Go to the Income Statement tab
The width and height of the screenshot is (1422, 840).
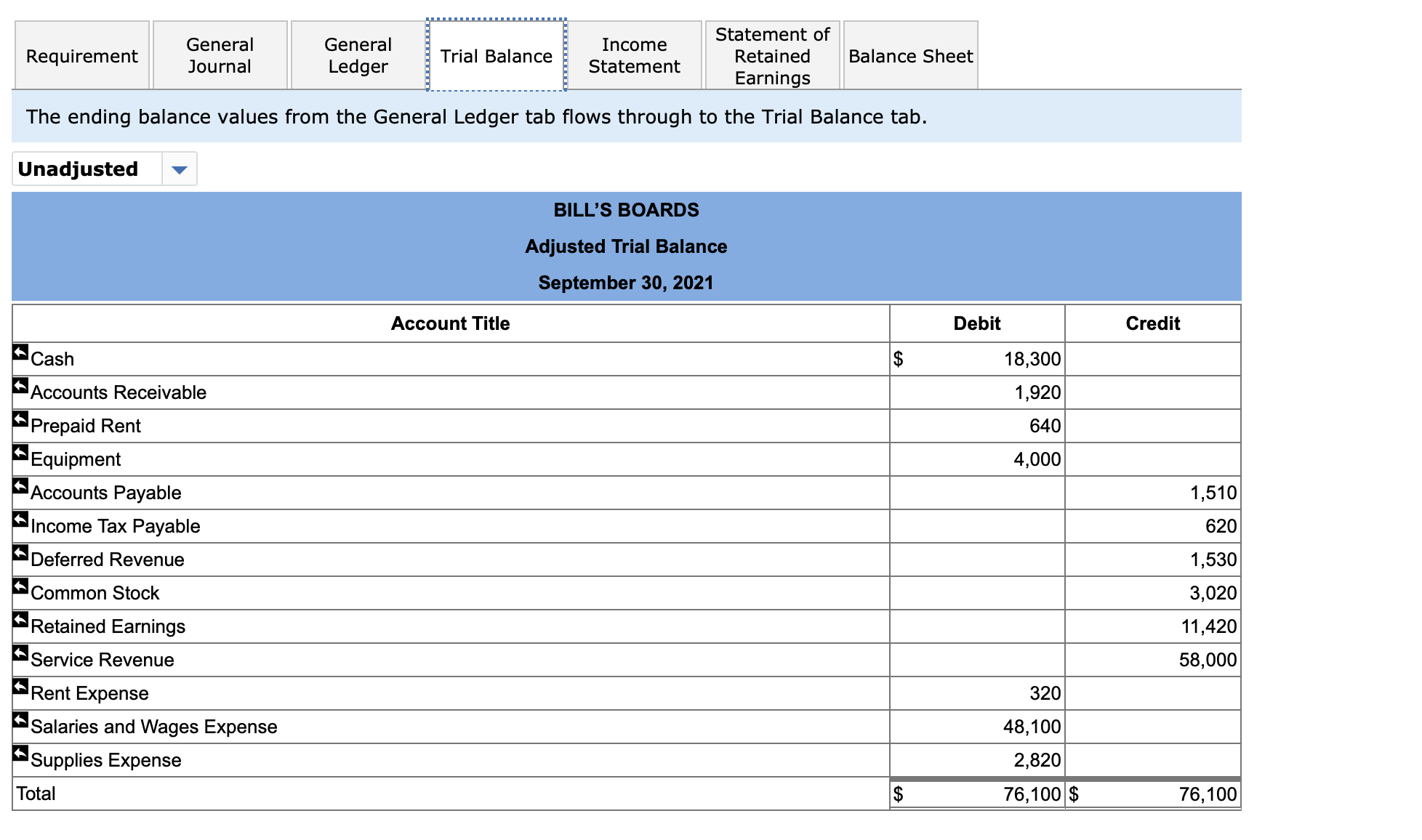[x=634, y=56]
